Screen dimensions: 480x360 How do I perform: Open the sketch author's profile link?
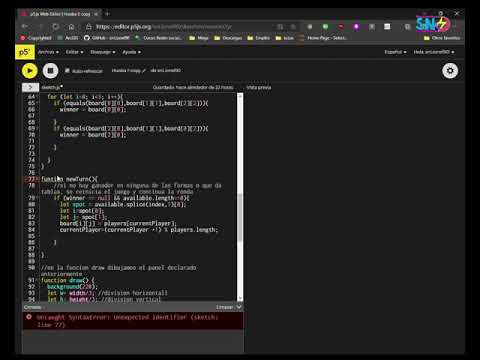pos(168,70)
